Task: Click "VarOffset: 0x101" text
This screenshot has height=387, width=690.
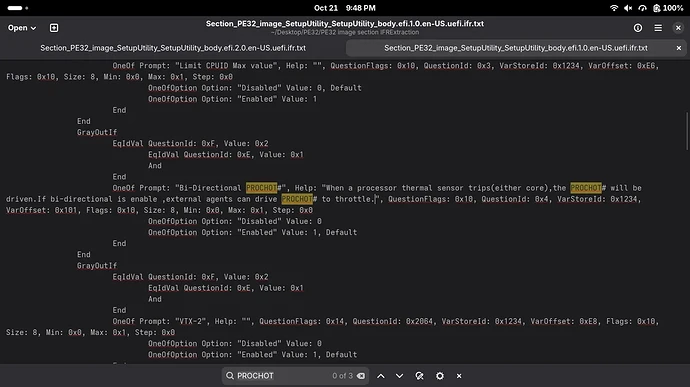Action: pos(41,210)
